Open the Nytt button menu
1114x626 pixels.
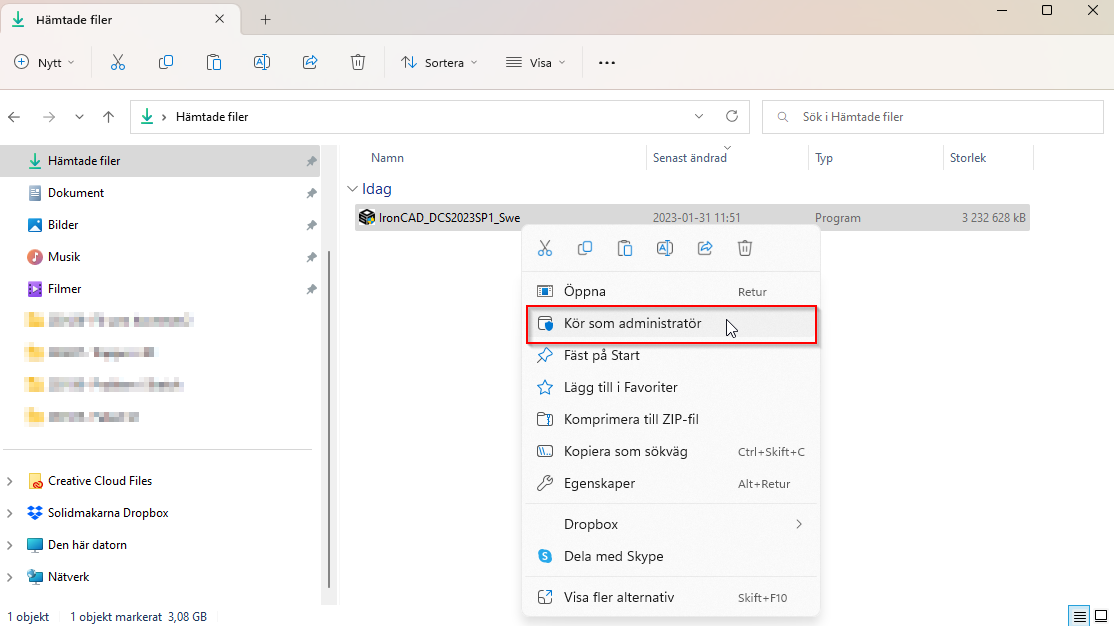point(44,63)
